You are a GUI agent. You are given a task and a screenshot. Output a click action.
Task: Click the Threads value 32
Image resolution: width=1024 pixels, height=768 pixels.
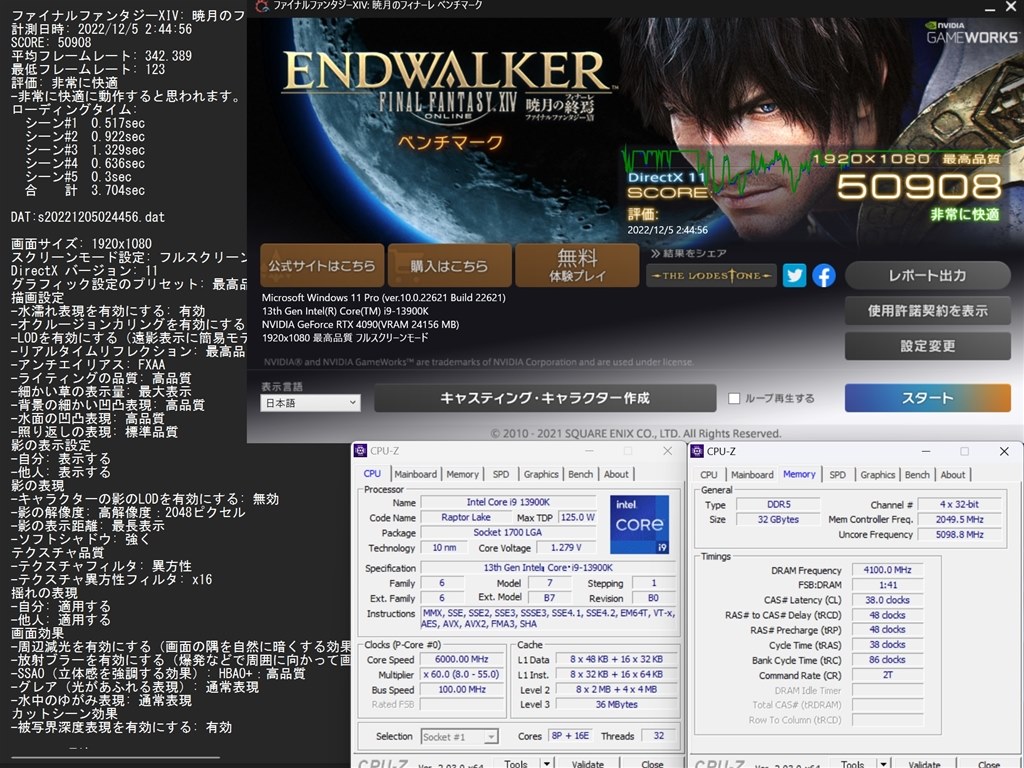pyautogui.click(x=659, y=736)
